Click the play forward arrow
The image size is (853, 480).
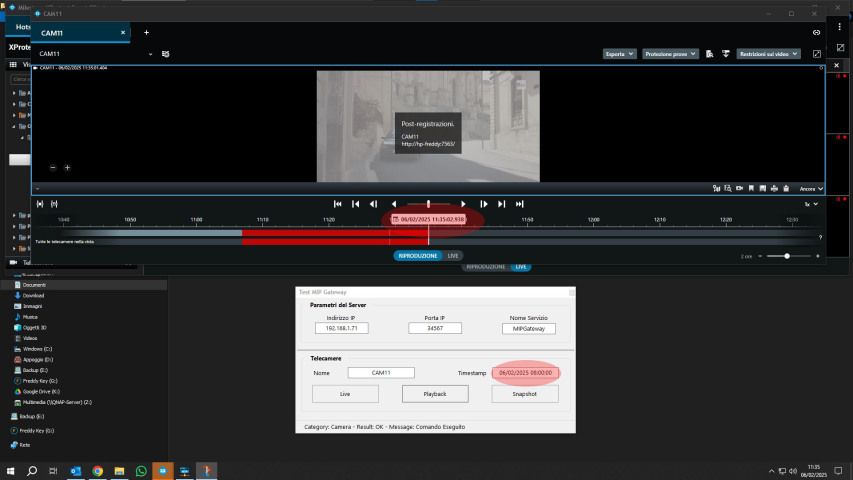pyautogui.click(x=463, y=203)
